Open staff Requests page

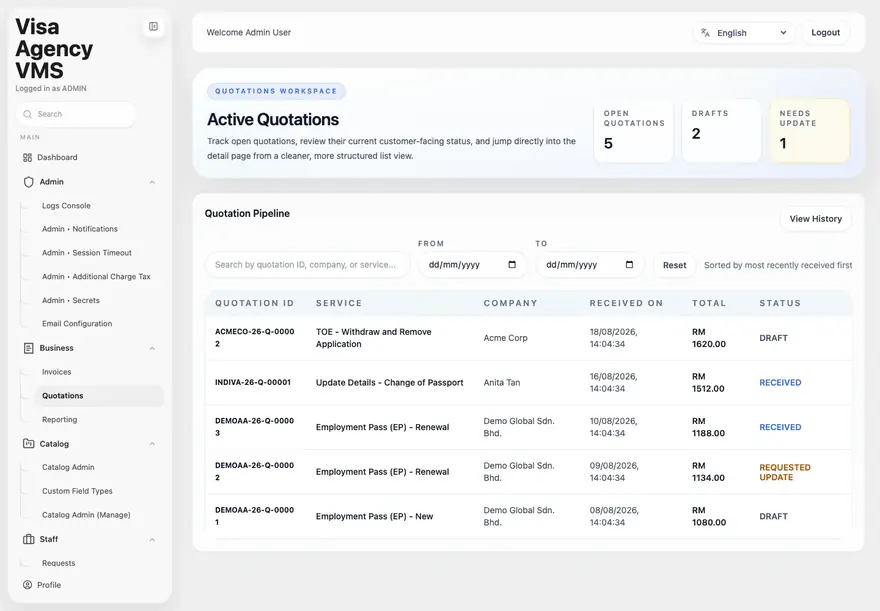click(58, 563)
